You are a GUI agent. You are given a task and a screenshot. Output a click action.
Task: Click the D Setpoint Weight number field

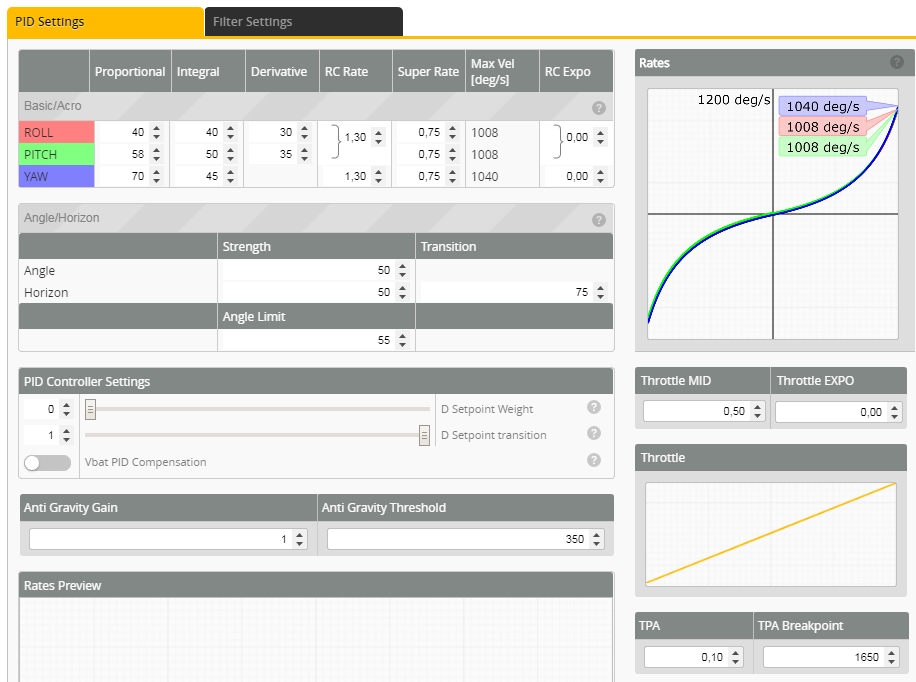pos(48,409)
